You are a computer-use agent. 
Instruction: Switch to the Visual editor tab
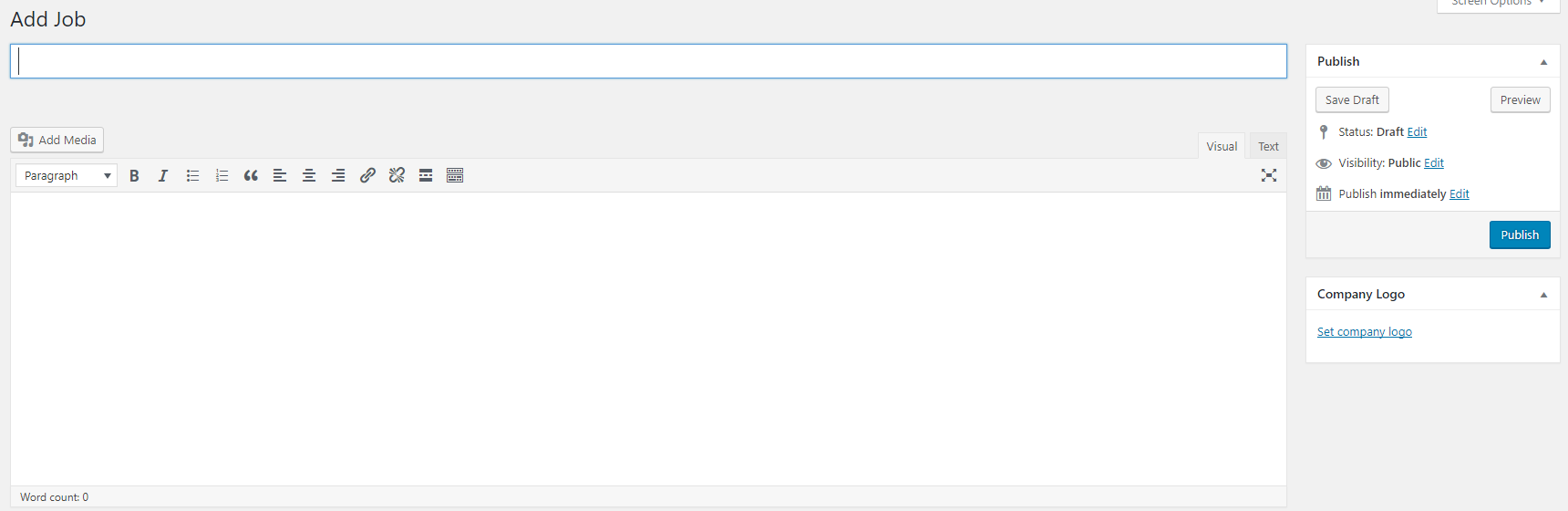(x=1222, y=146)
